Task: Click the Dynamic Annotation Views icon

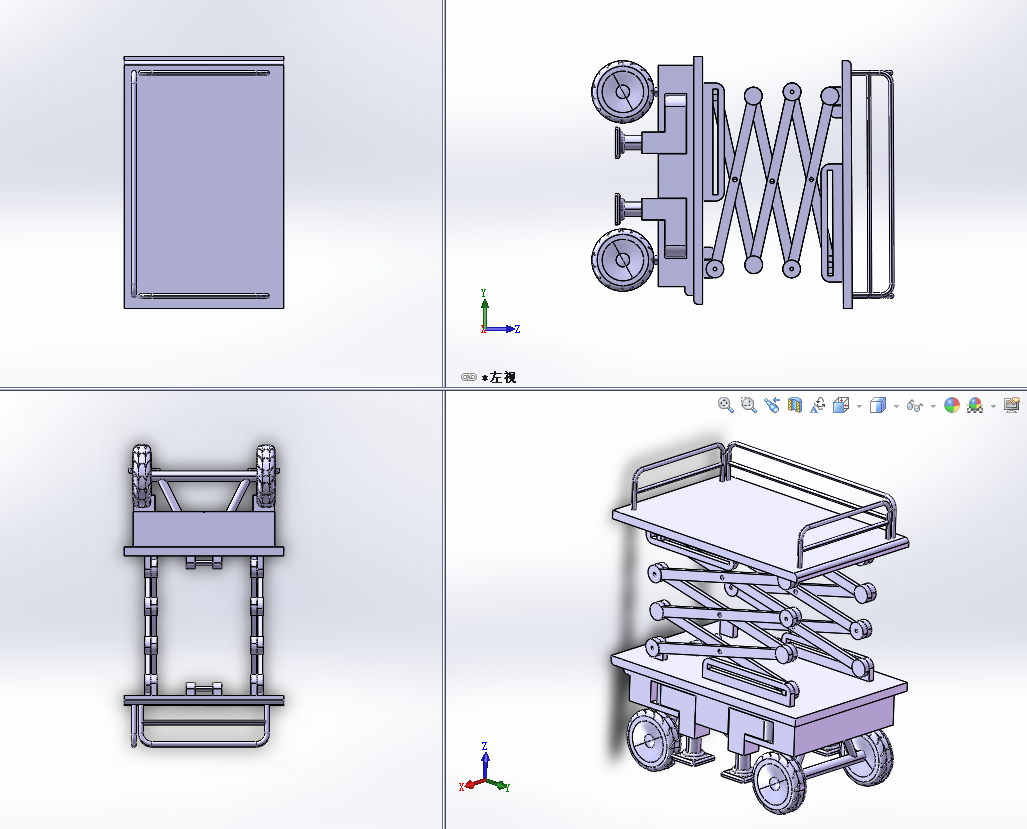Action: (x=817, y=405)
